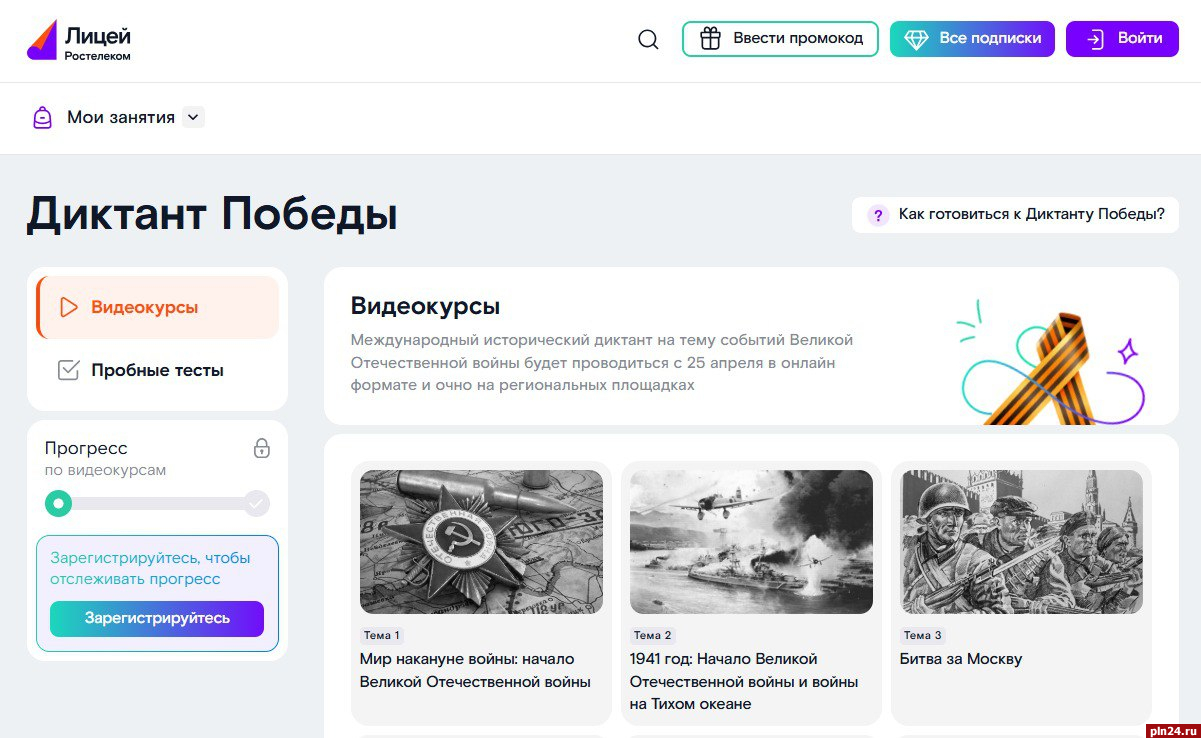Click the Войти login button

(x=1122, y=39)
